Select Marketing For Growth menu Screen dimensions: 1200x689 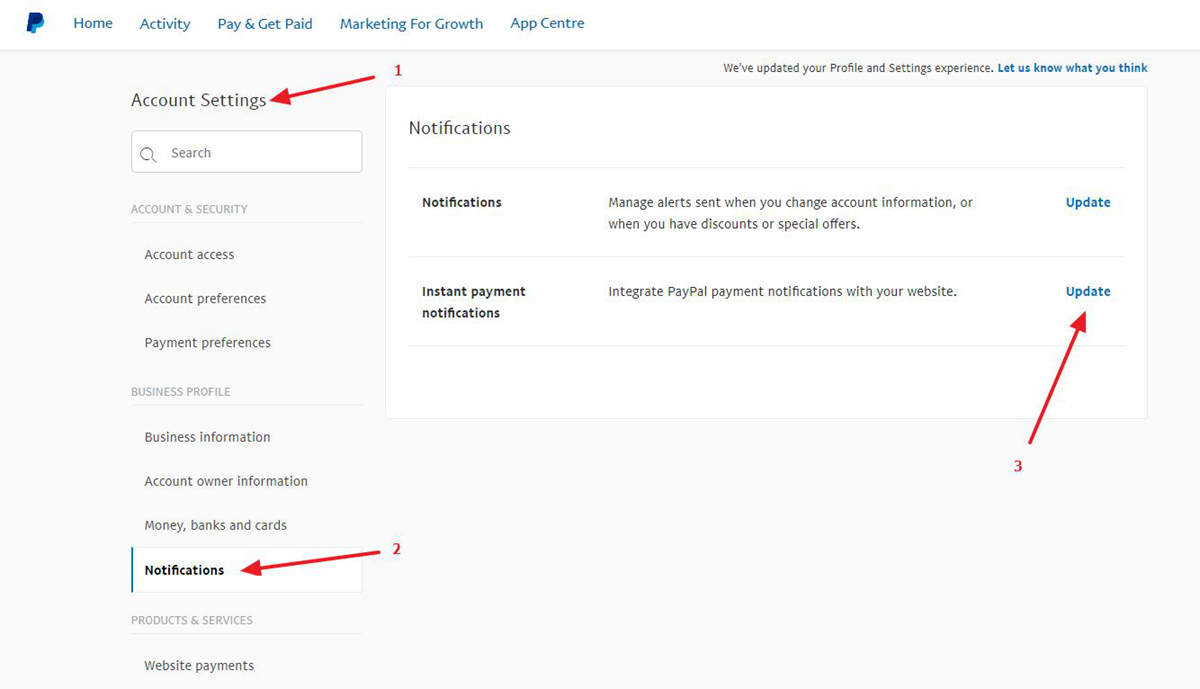pos(411,24)
